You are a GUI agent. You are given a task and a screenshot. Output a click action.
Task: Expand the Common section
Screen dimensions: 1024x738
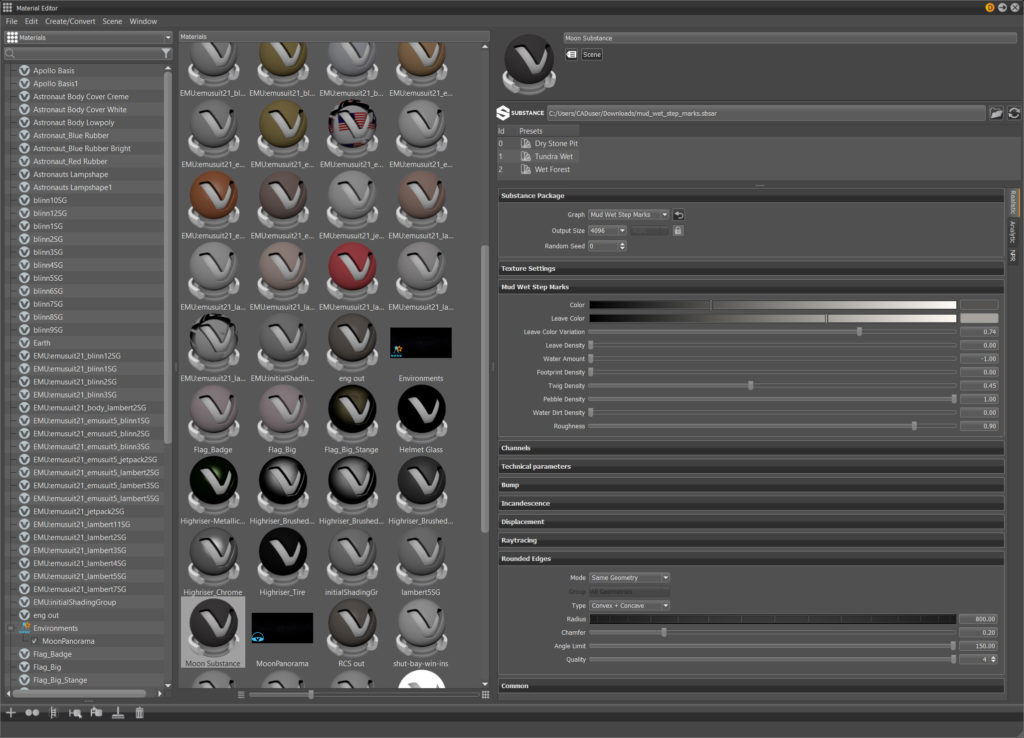point(751,686)
